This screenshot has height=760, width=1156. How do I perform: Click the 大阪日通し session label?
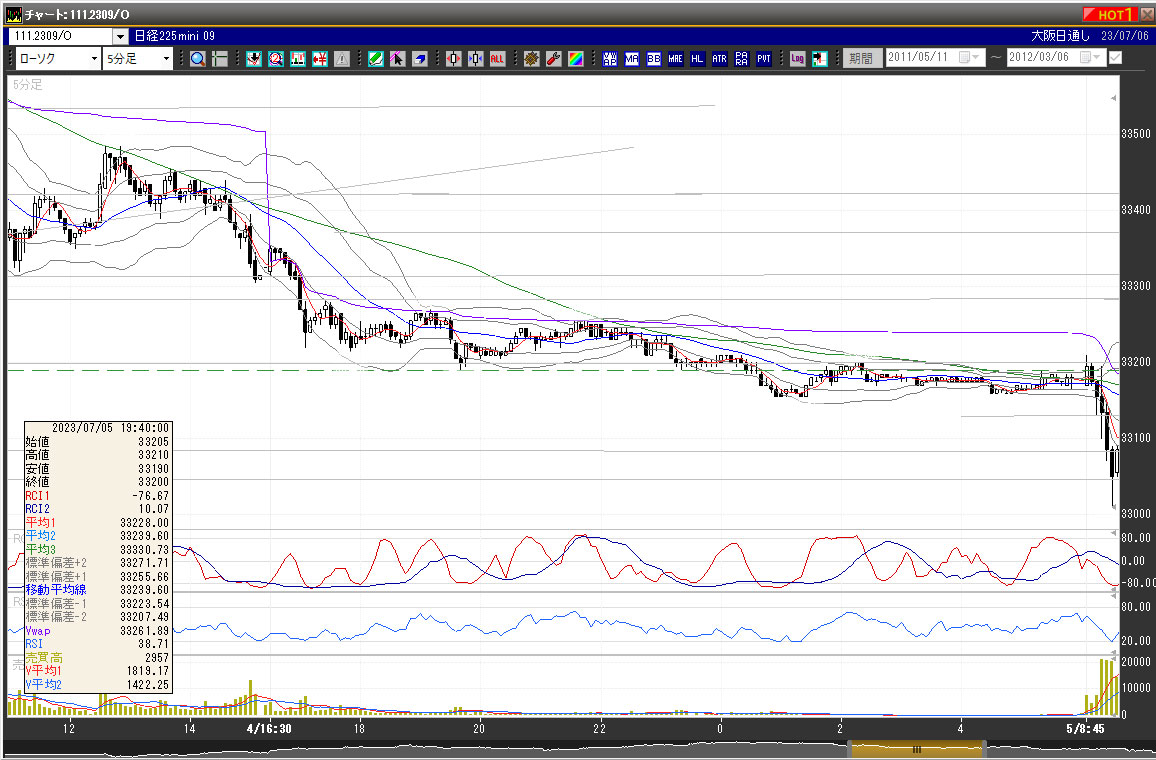pyautogui.click(x=1059, y=36)
